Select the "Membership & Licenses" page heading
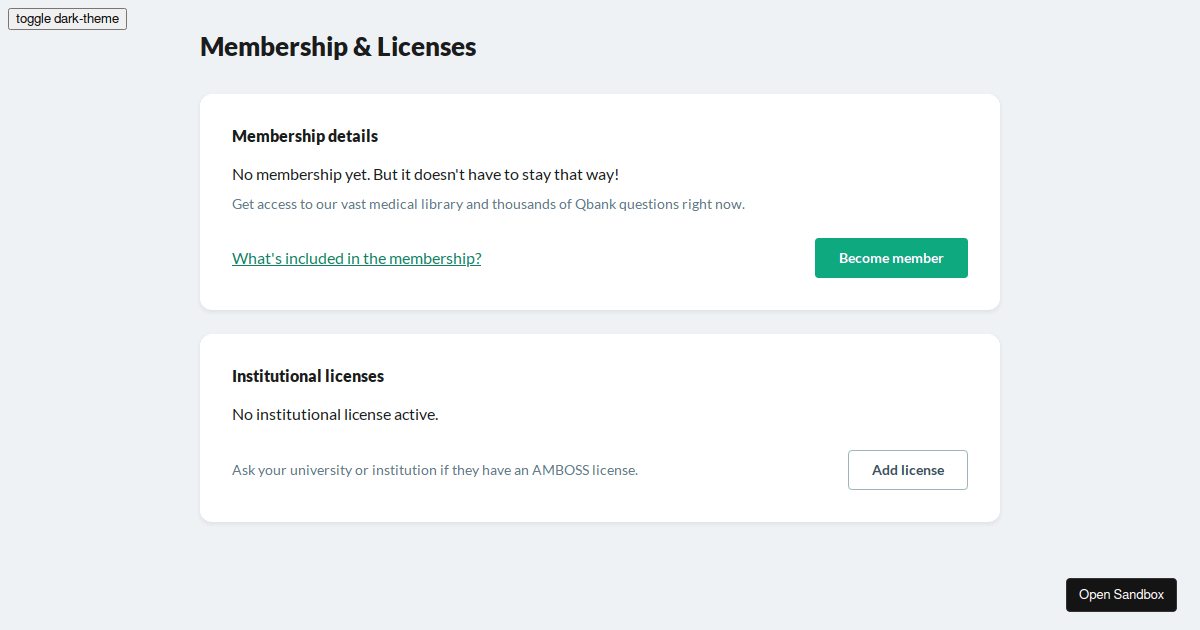Screen dimensions: 1200x630 tap(338, 46)
